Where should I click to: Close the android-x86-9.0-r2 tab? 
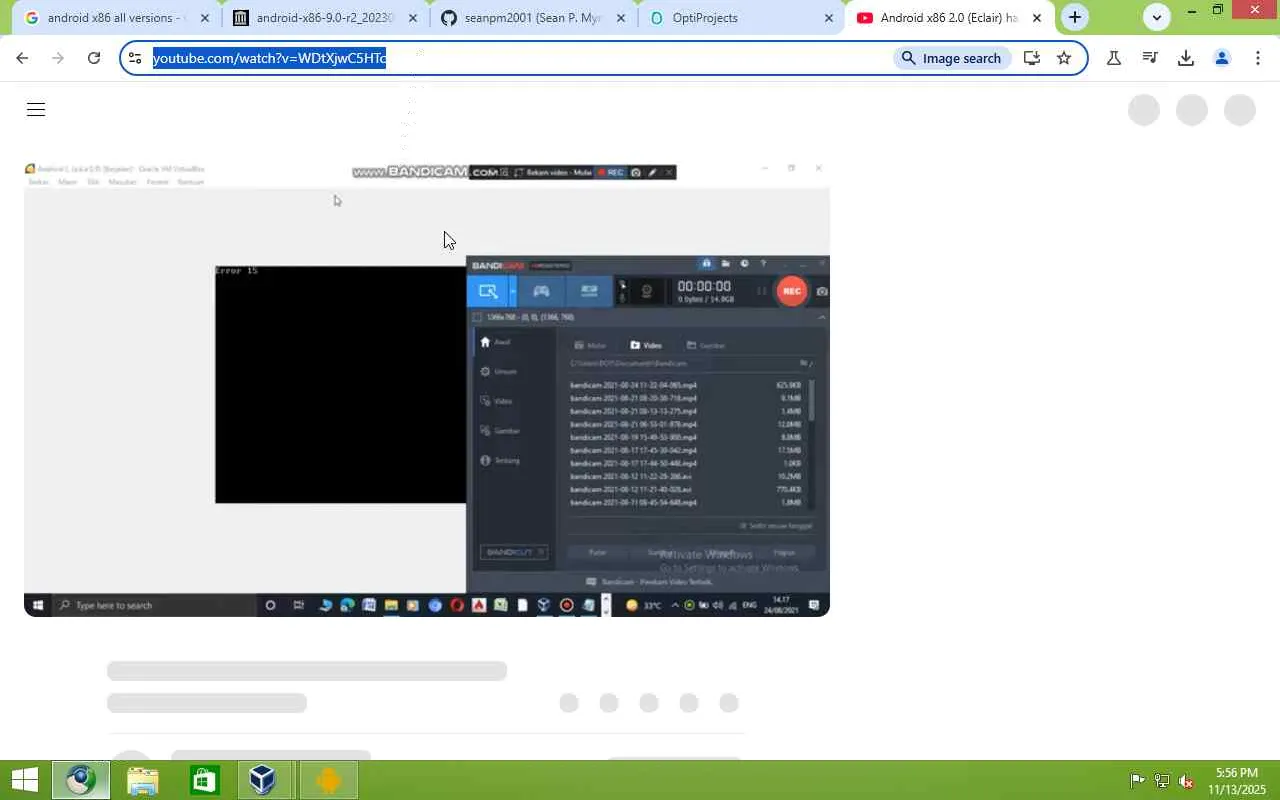coord(413,18)
